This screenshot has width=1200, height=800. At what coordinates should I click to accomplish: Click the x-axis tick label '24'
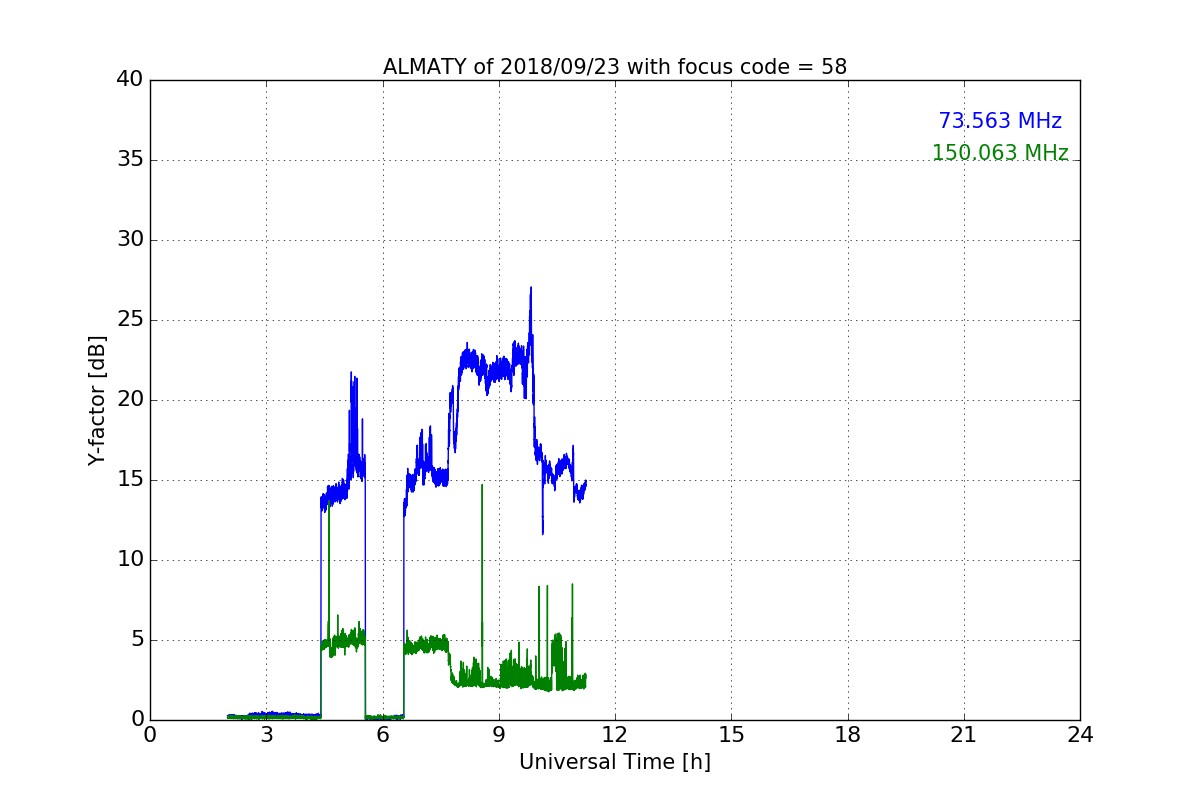[x=1080, y=735]
